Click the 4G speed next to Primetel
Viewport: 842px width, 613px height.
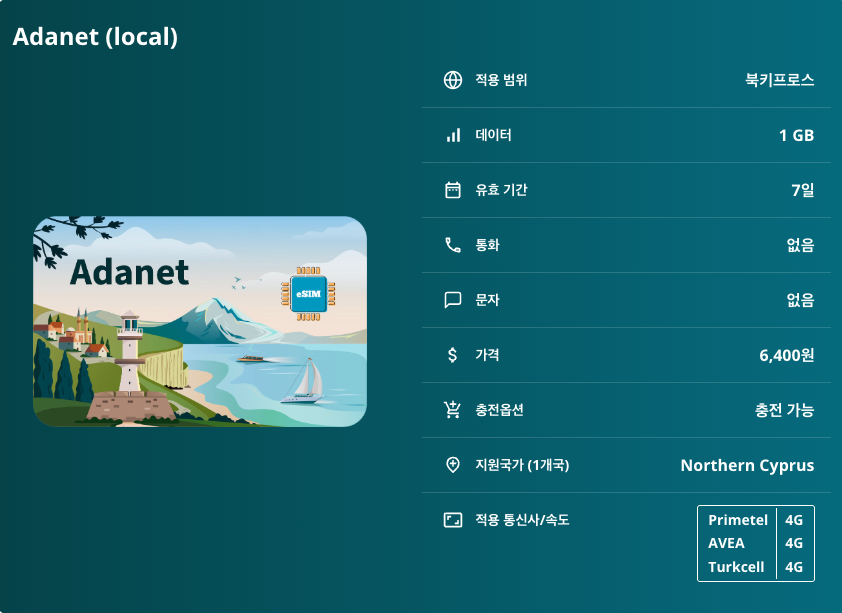point(794,520)
